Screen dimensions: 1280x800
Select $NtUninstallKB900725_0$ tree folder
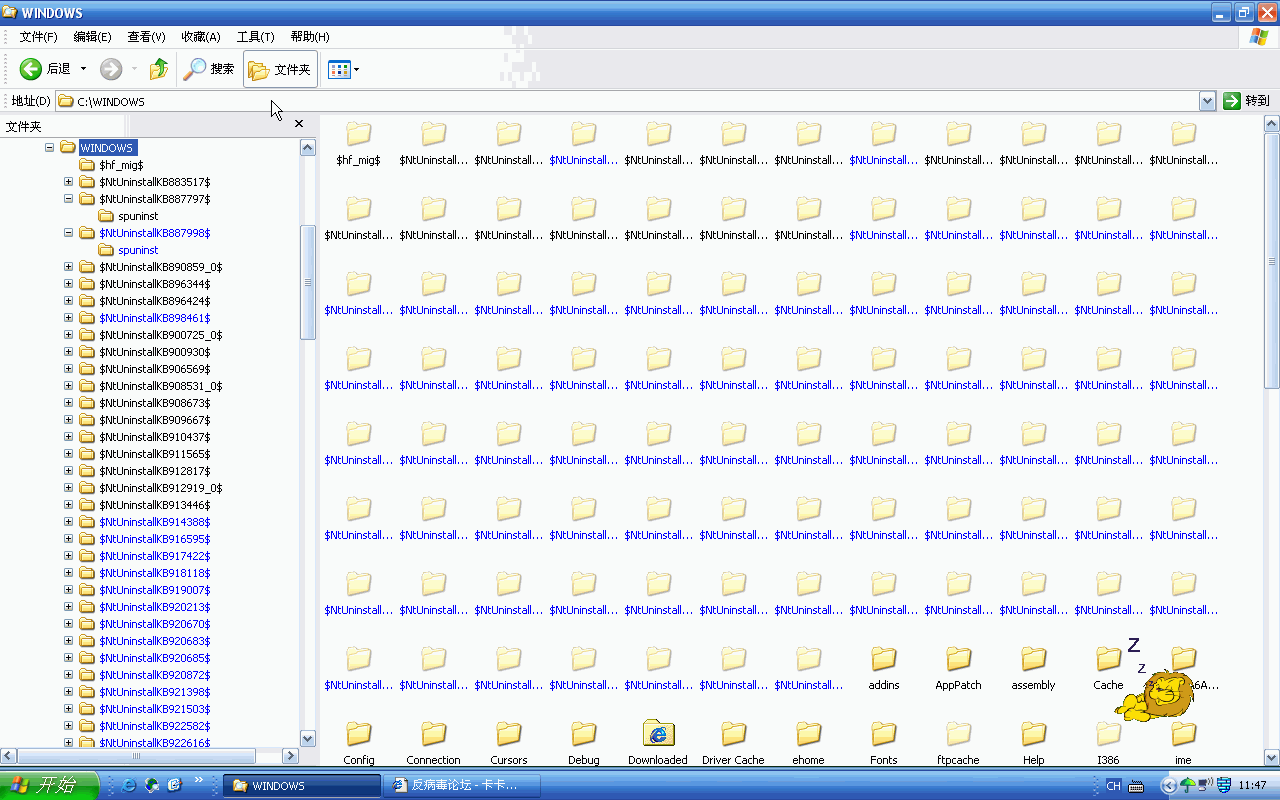160,335
